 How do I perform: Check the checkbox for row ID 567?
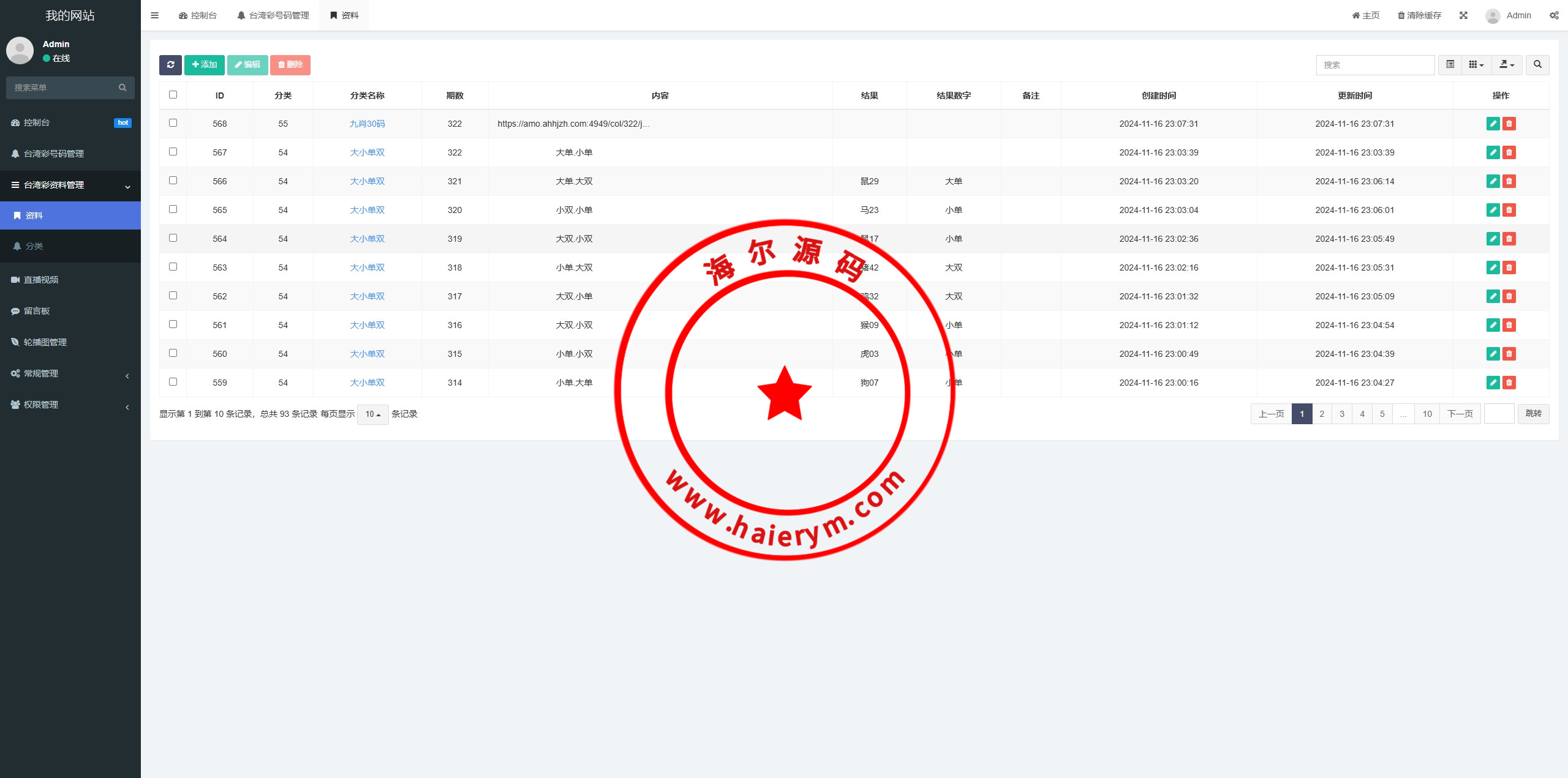point(173,152)
